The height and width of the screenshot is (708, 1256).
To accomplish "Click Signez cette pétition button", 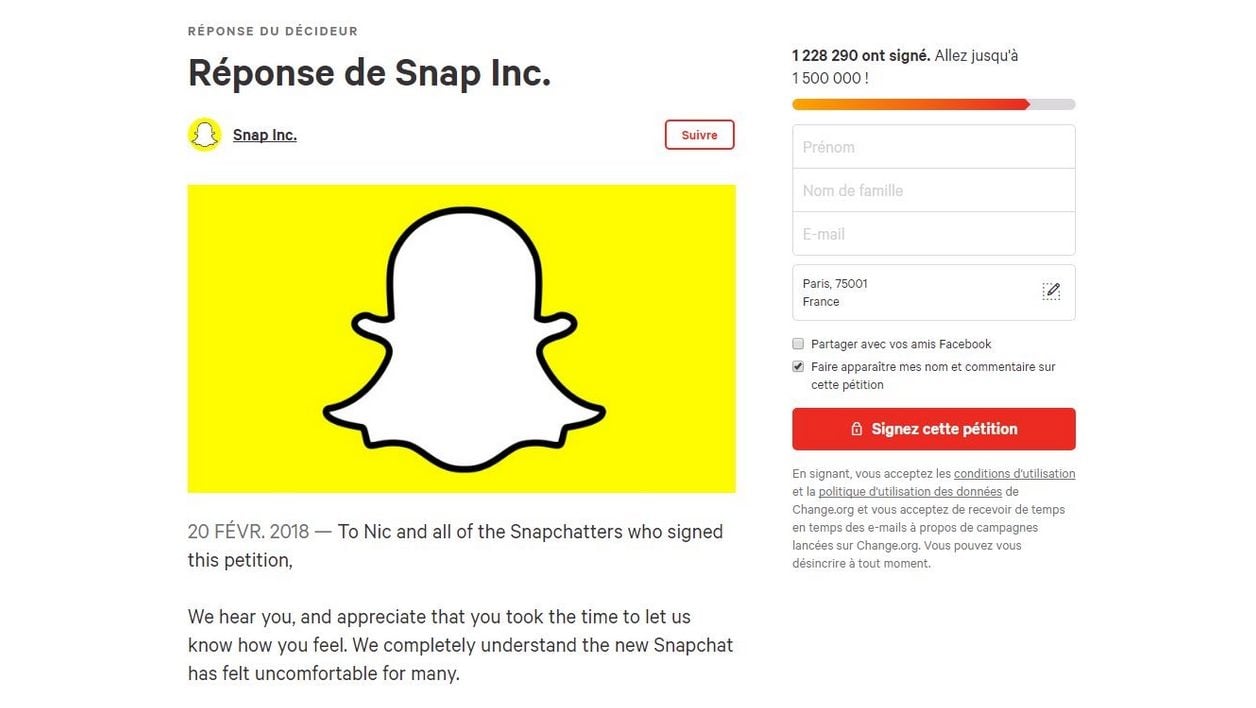I will coord(933,429).
